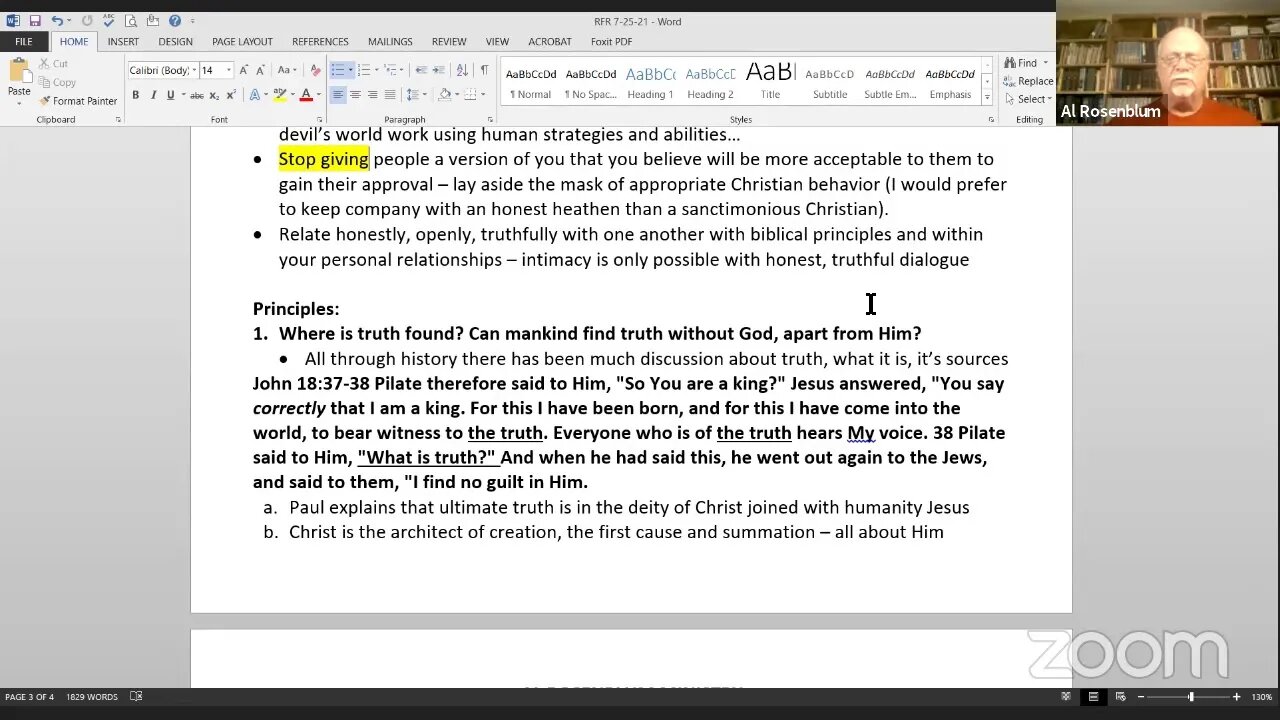Viewport: 1280px width, 720px height.
Task: Apply the Title style
Action: pyautogui.click(x=770, y=81)
